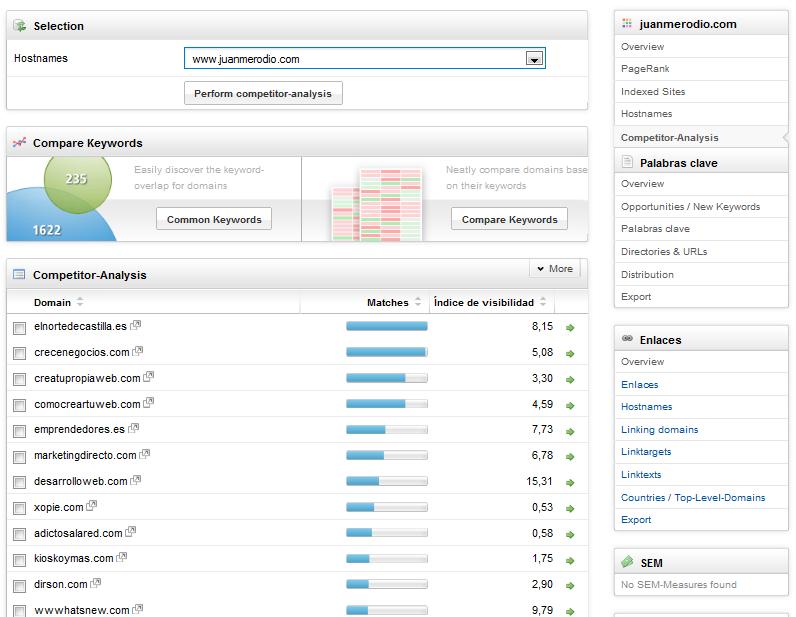Screen dimensions: 796x617
Task: Click Perform competitor-analysis button
Action: pyautogui.click(x=263, y=93)
